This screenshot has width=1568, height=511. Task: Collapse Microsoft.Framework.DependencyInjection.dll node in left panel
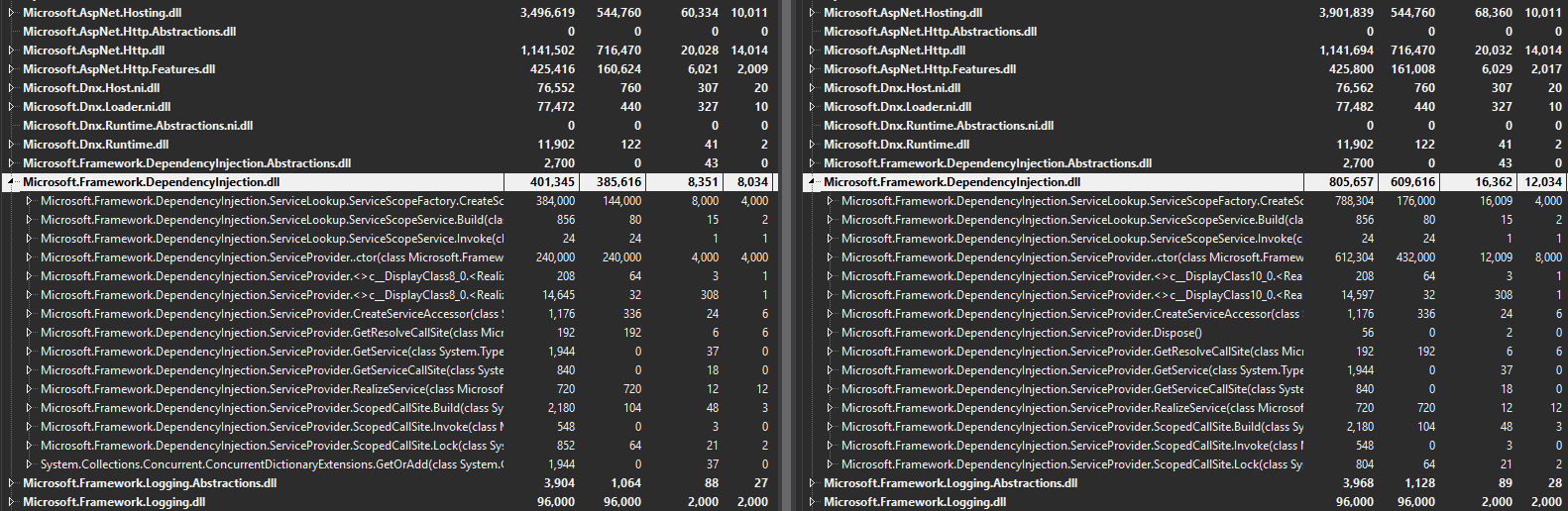(11, 182)
